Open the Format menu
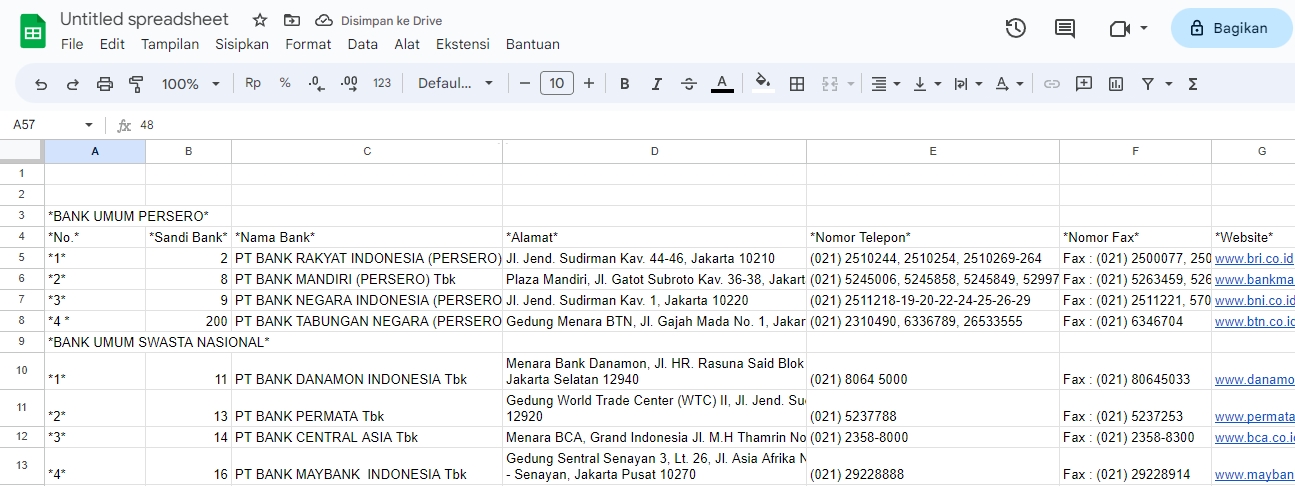The height and width of the screenshot is (486, 1295). (308, 44)
